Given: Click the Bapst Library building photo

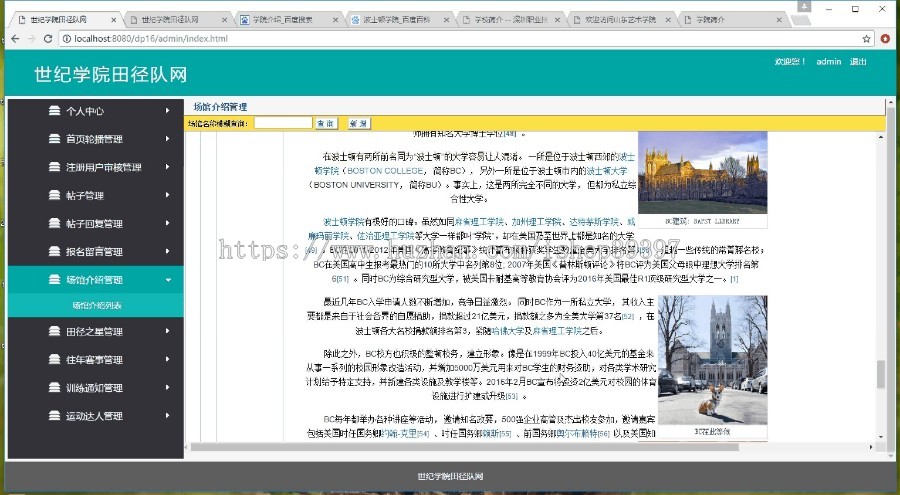Looking at the screenshot, I should tap(703, 172).
